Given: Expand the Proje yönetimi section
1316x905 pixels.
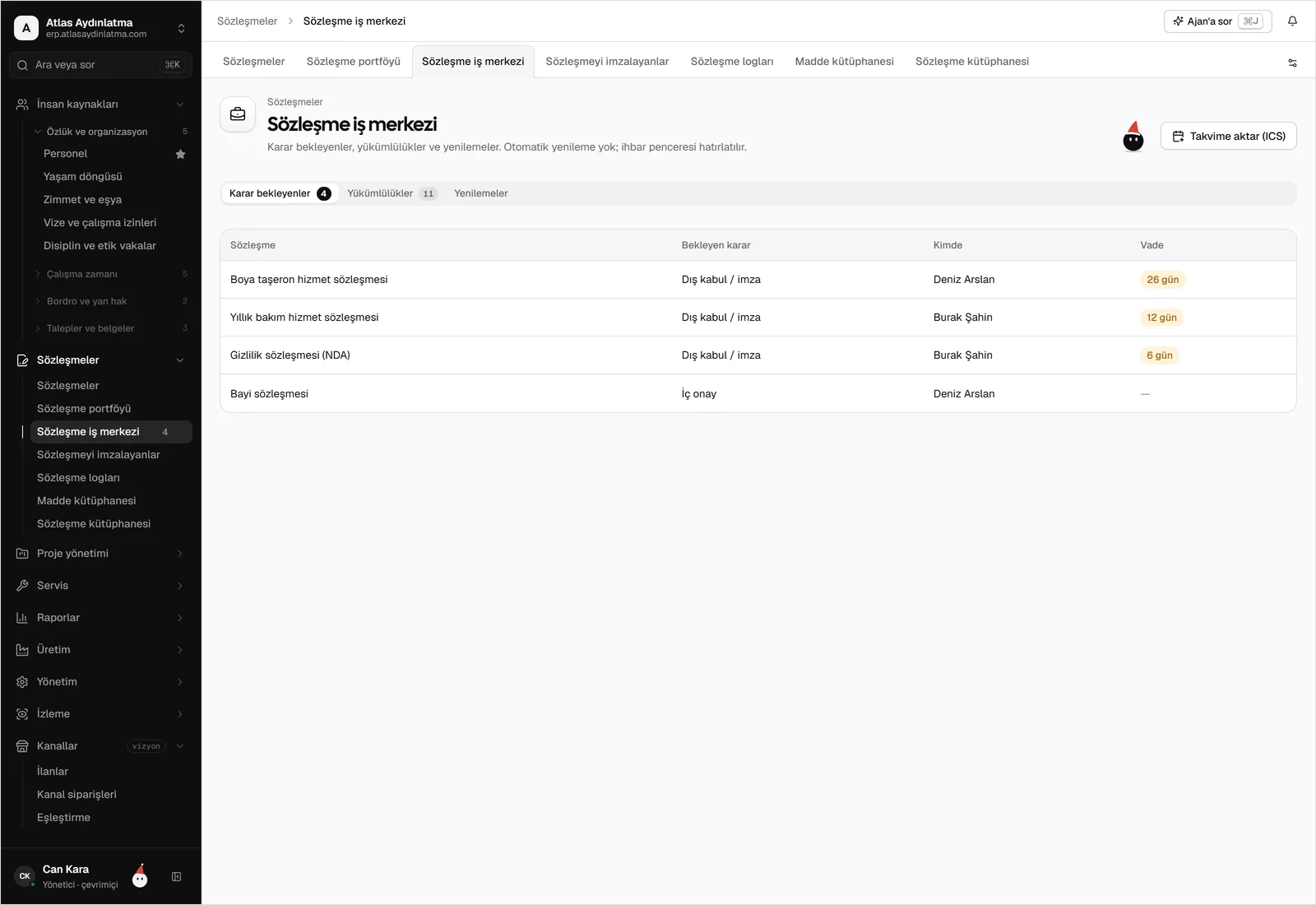Looking at the screenshot, I should pyautogui.click(x=100, y=554).
